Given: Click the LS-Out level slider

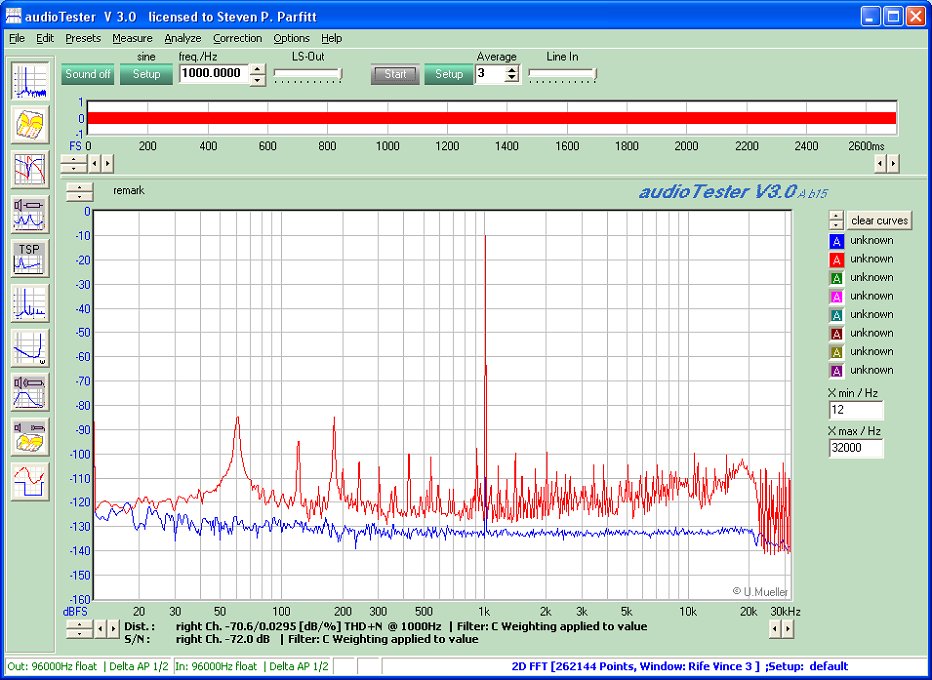Looking at the screenshot, I should (307, 74).
